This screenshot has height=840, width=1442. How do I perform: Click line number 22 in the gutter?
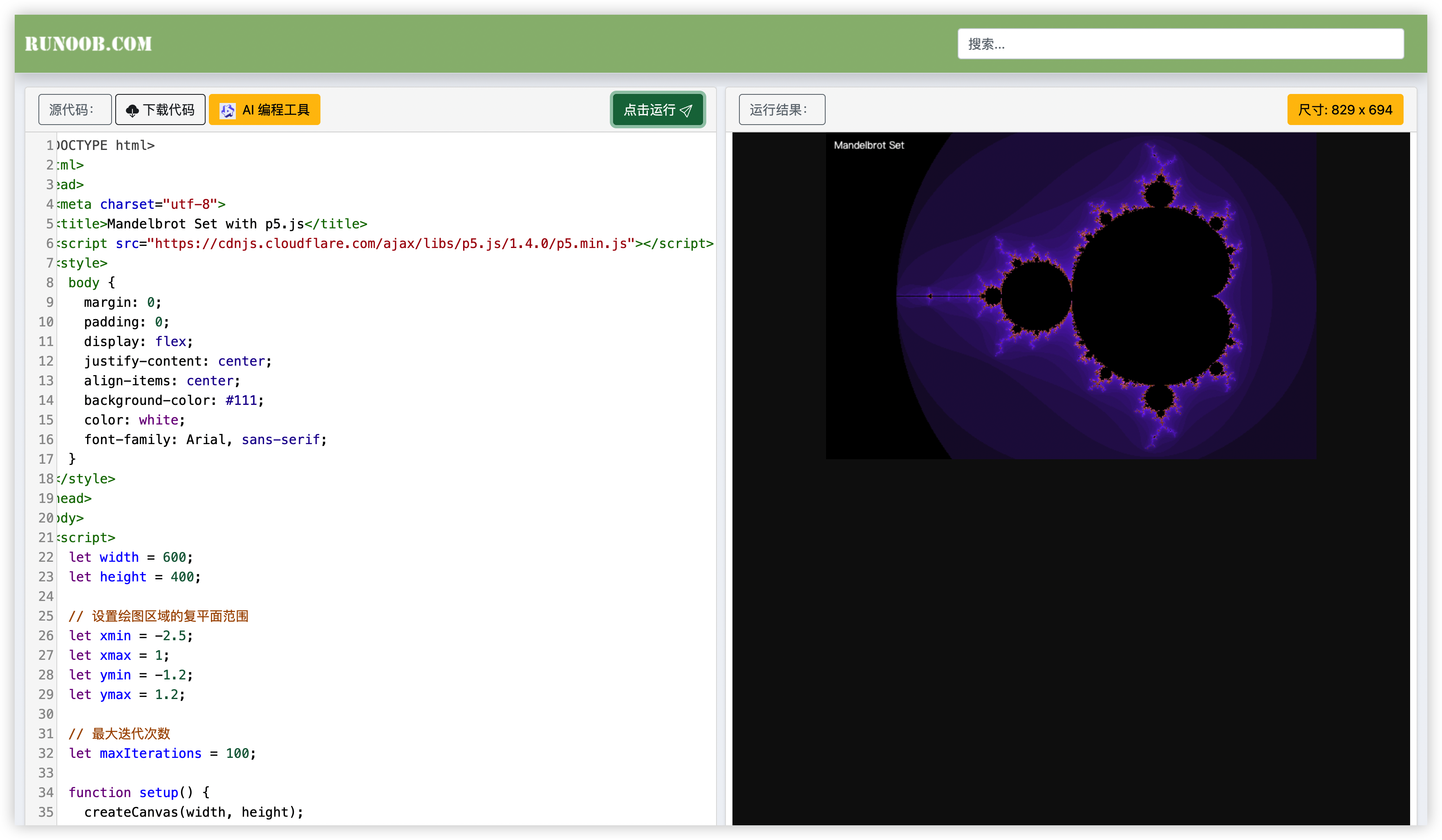[46, 558]
